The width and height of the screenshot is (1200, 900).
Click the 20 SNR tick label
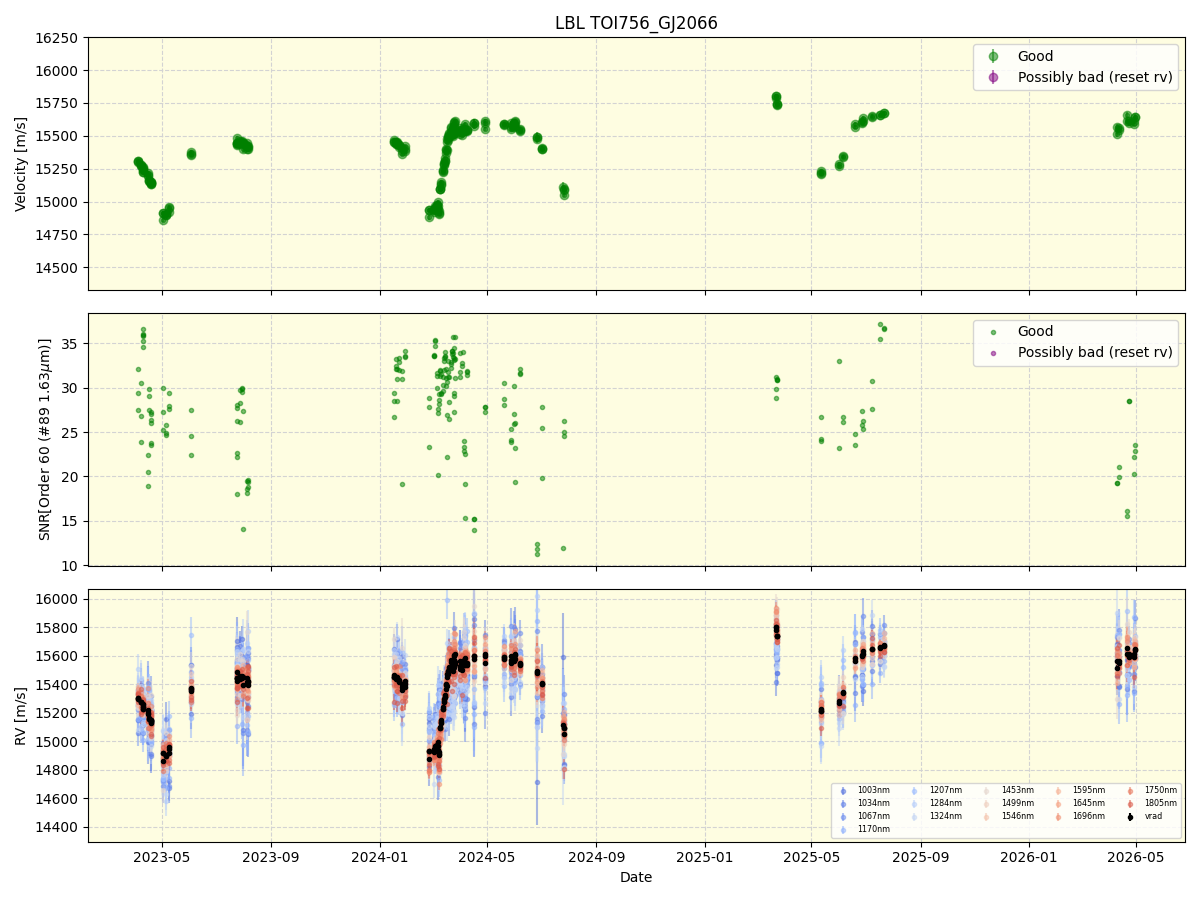click(x=70, y=477)
